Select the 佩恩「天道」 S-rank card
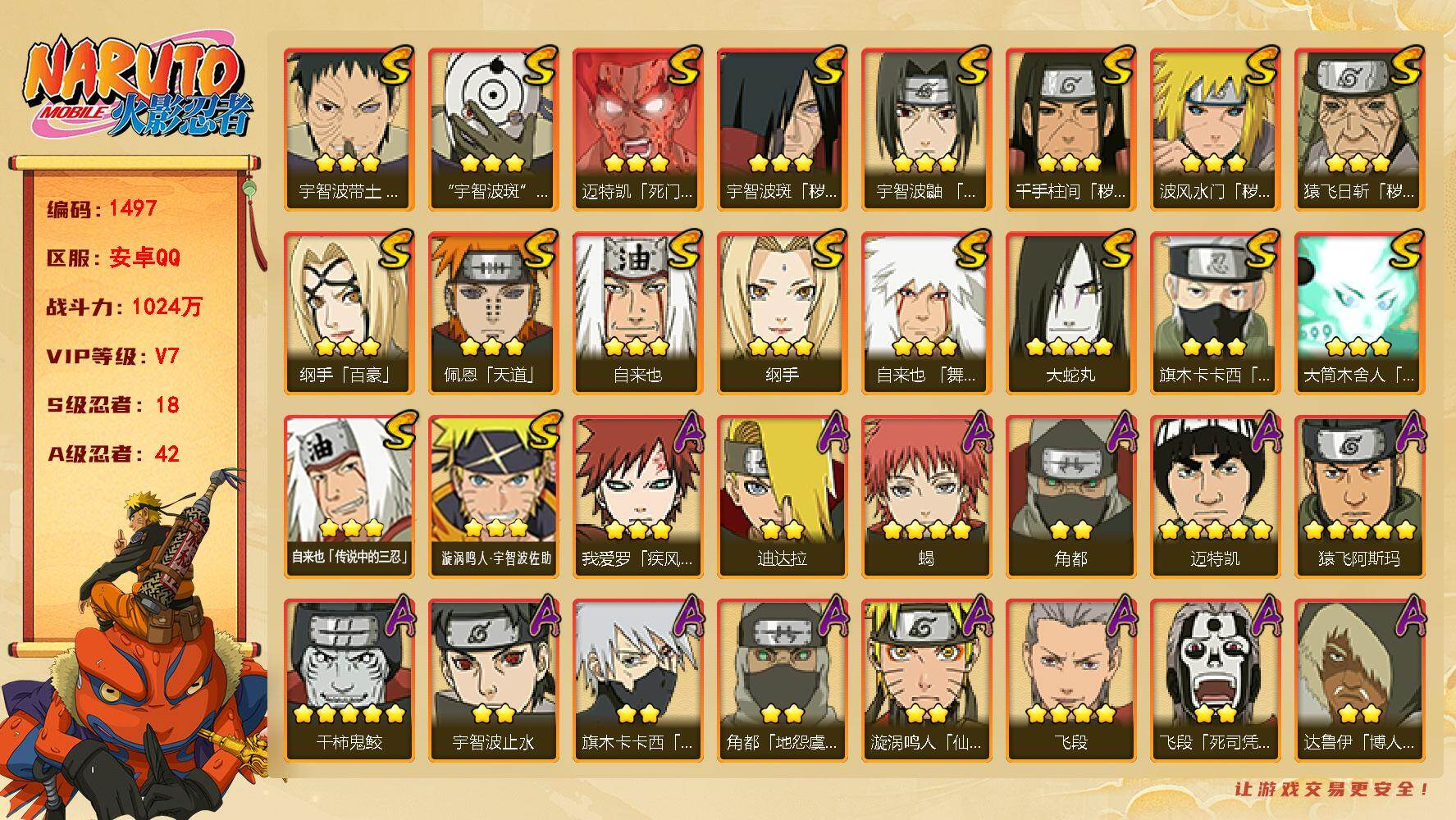Image resolution: width=1456 pixels, height=820 pixels. 493,313
